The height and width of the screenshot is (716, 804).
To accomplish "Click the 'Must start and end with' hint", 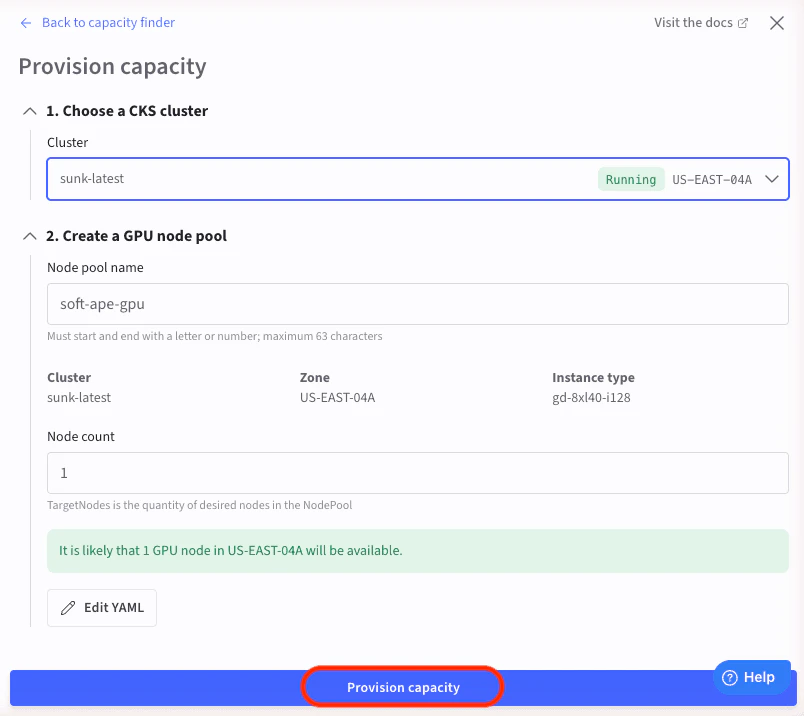I will pos(215,336).
